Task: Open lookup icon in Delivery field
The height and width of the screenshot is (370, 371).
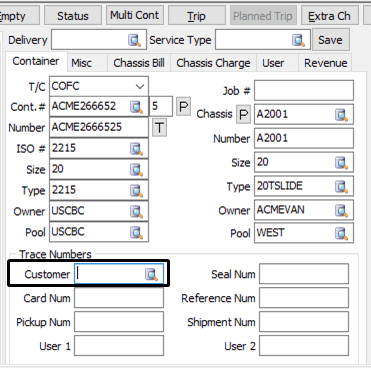Action: click(134, 41)
